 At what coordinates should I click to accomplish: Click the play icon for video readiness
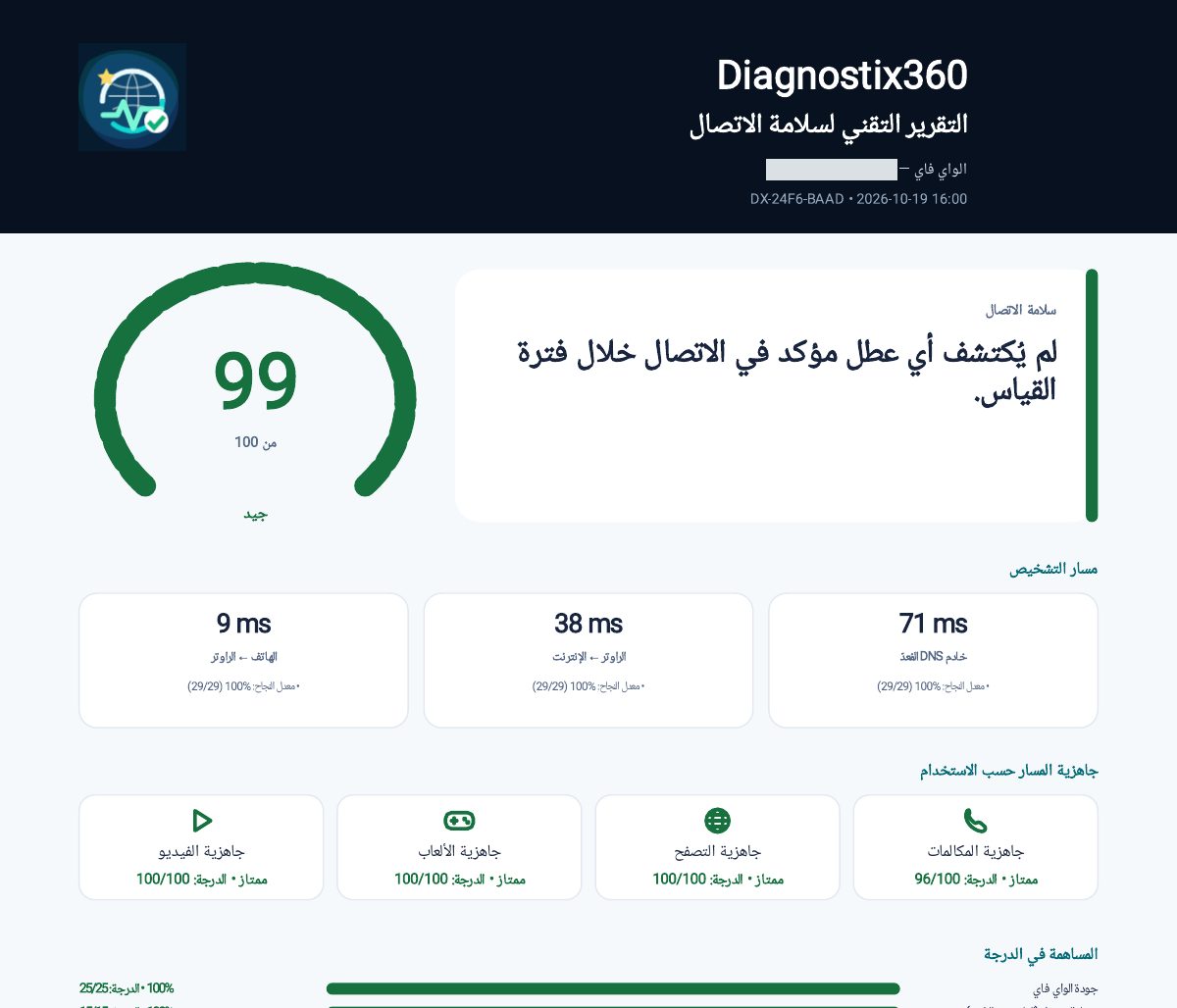pyautogui.click(x=202, y=820)
